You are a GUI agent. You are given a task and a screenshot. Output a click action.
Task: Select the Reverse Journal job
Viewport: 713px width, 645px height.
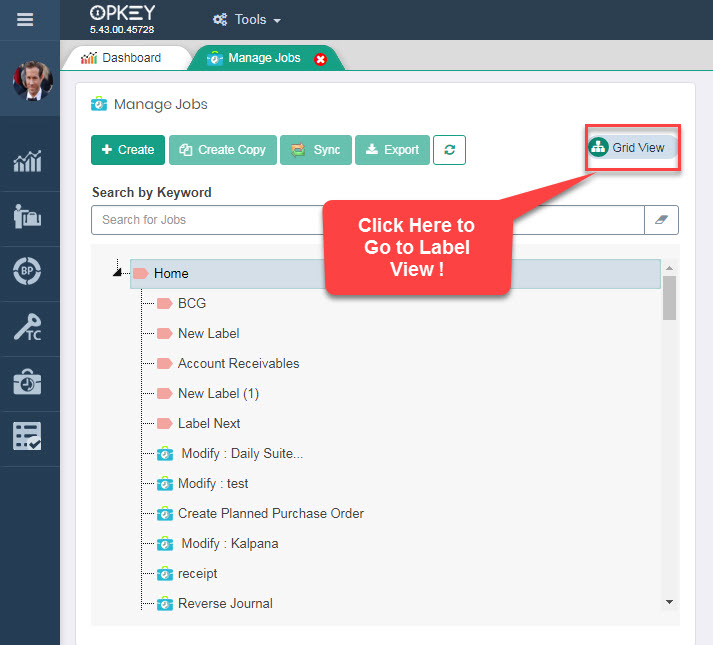coord(225,604)
